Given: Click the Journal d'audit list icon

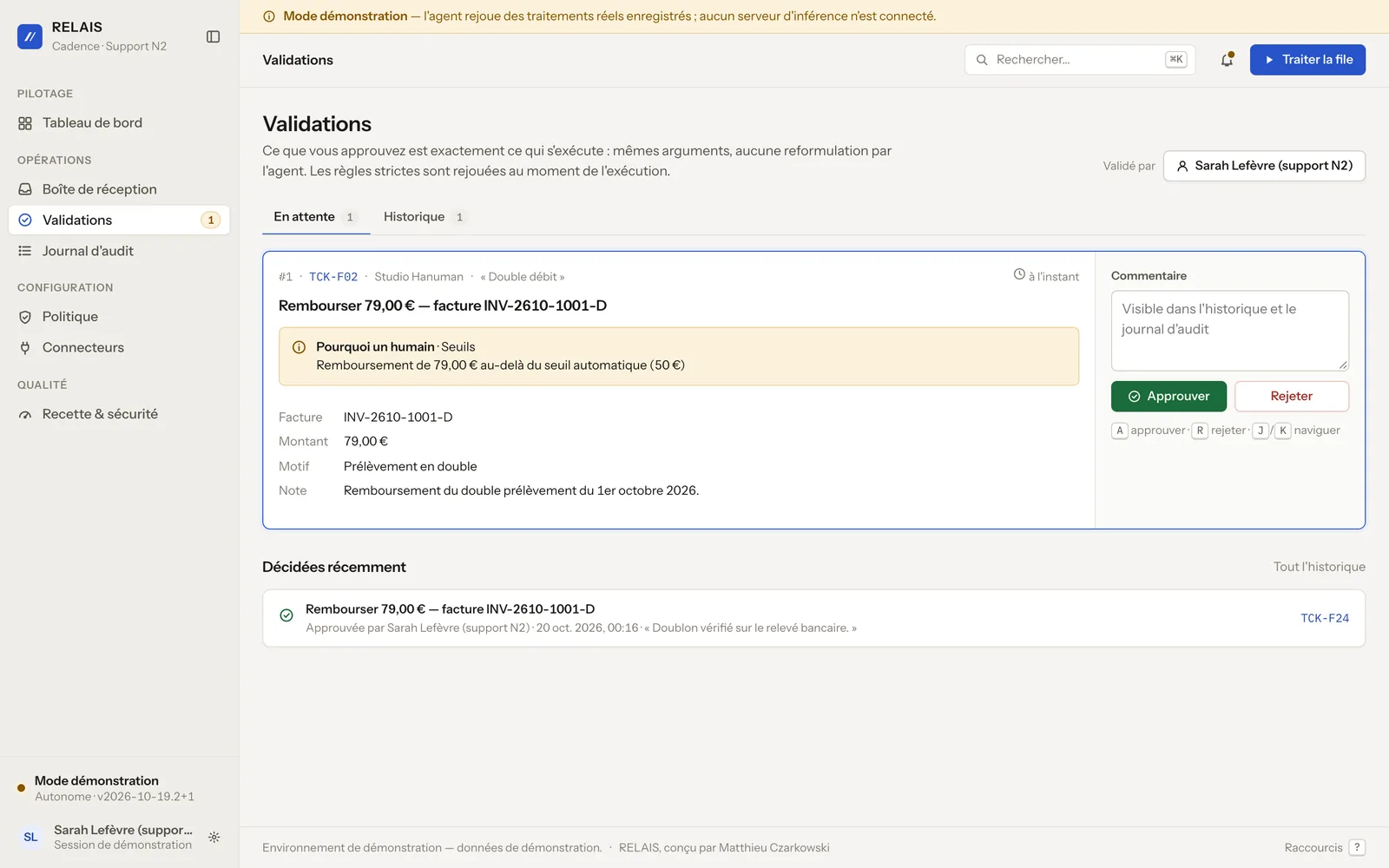Looking at the screenshot, I should coord(25,251).
